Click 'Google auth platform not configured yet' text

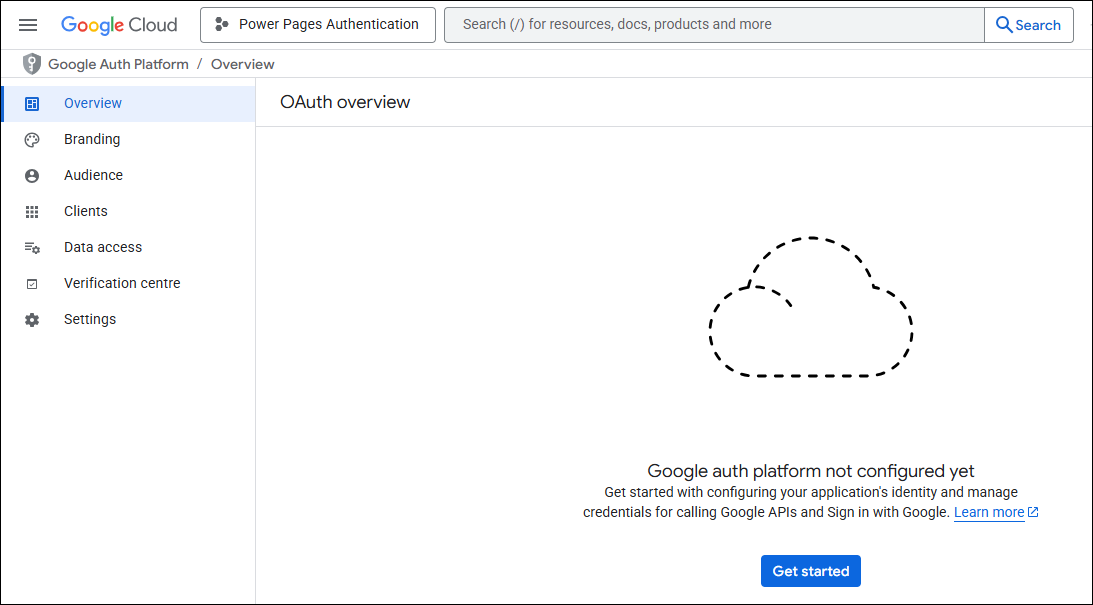[811, 471]
